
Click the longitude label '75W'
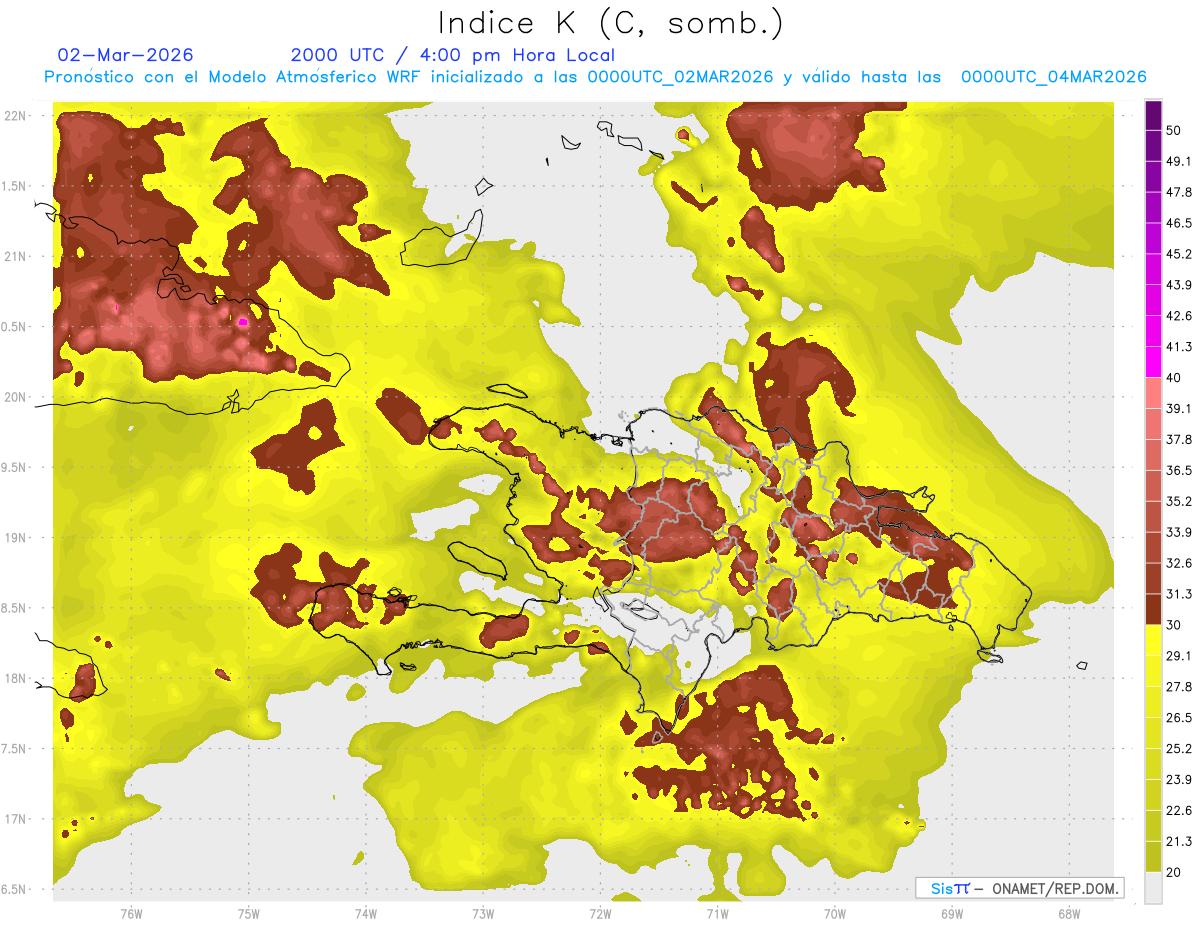pos(248,913)
